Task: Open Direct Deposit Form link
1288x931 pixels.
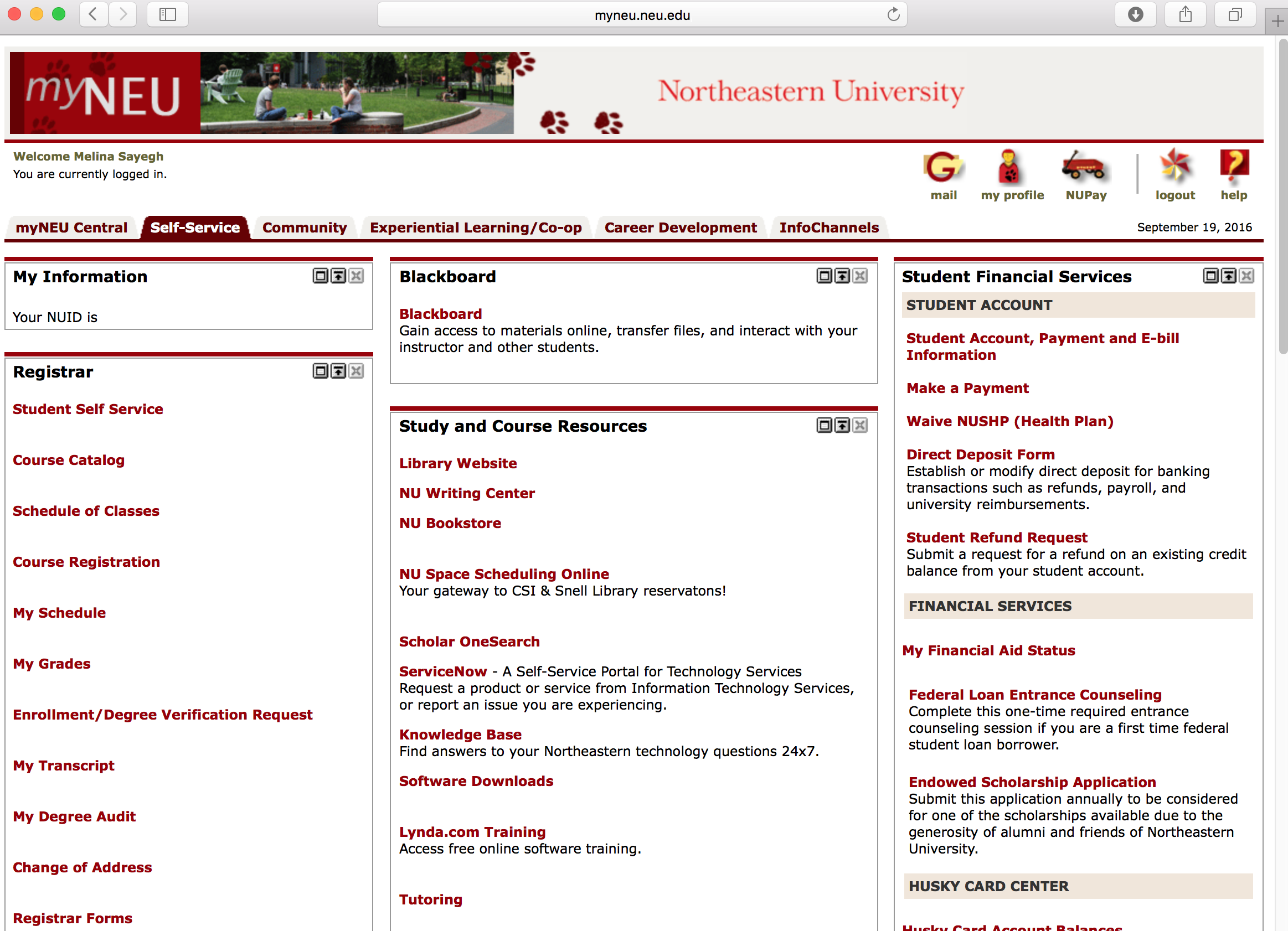Action: (x=981, y=455)
